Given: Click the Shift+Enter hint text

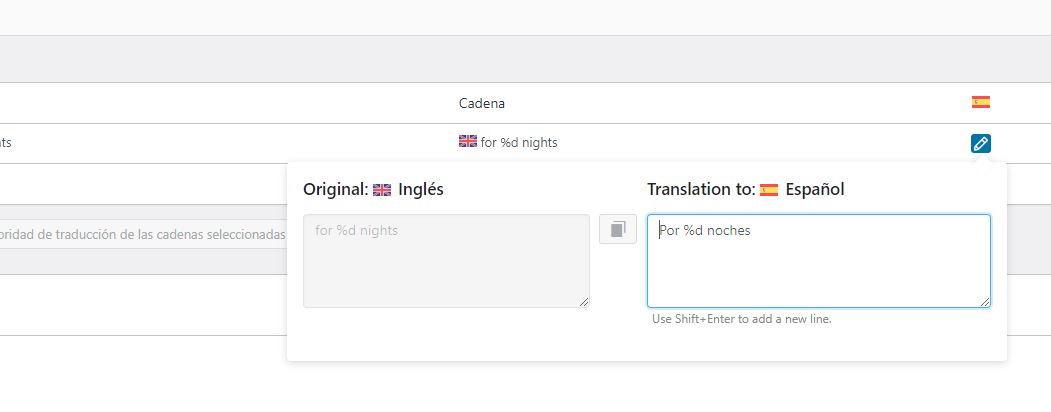Looking at the screenshot, I should 741,319.
